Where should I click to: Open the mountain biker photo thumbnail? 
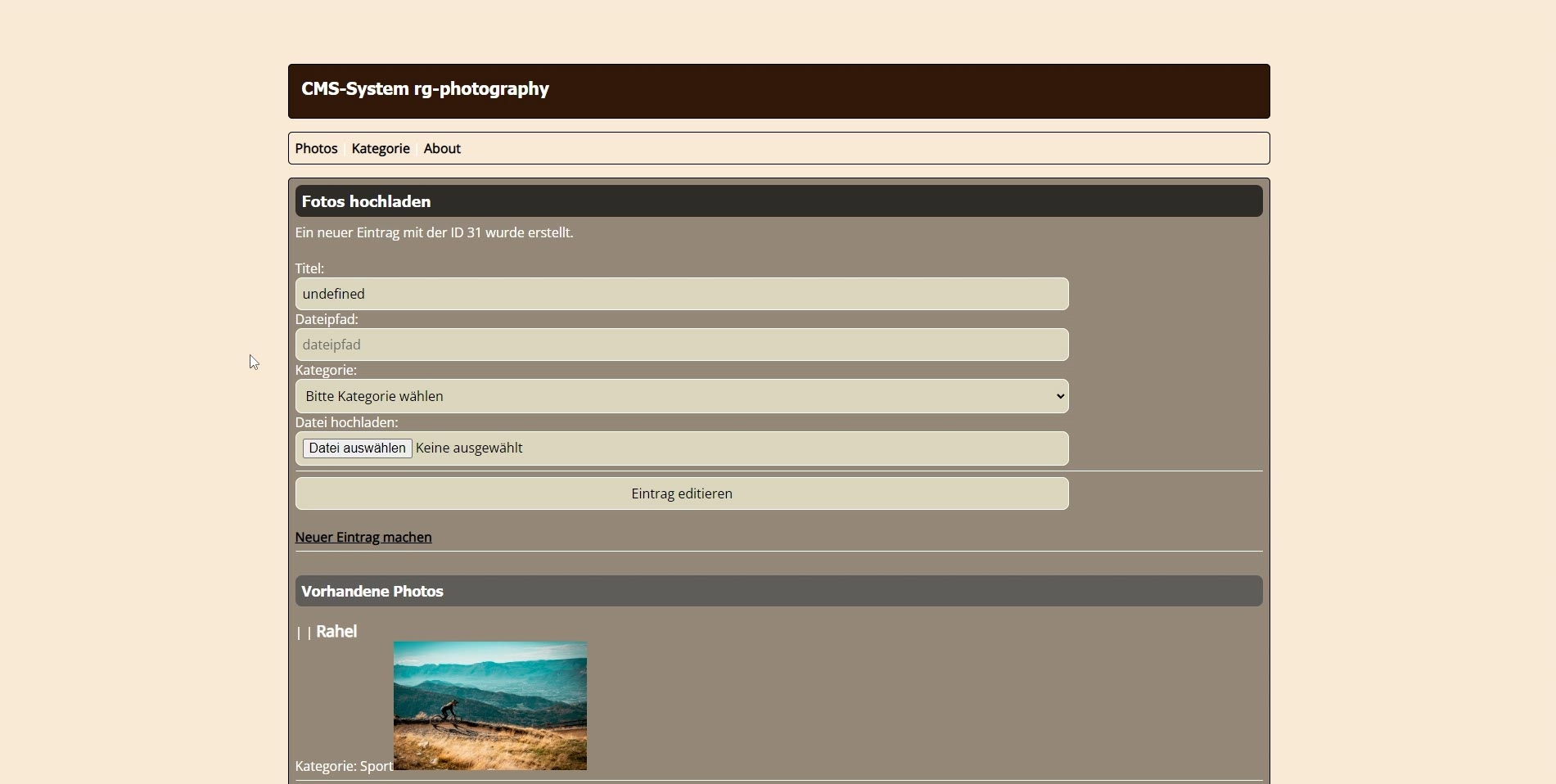(x=489, y=705)
